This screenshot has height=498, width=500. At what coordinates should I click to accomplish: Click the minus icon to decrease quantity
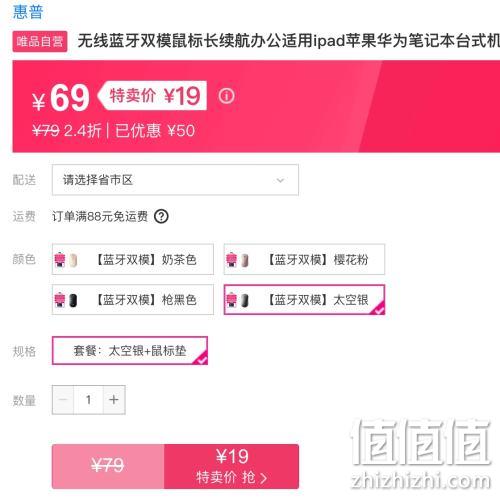(63, 399)
